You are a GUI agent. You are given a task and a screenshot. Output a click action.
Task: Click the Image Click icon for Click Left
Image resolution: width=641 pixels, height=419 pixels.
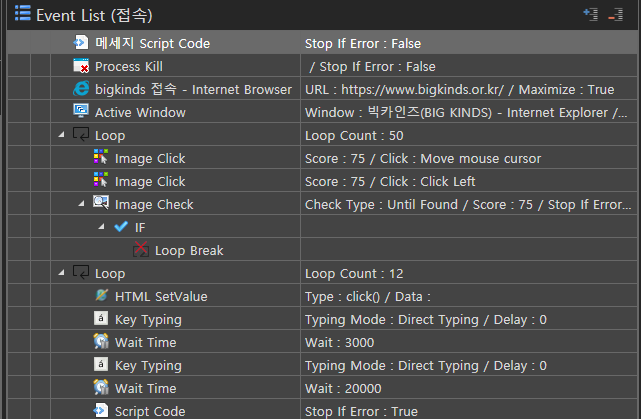click(x=101, y=179)
